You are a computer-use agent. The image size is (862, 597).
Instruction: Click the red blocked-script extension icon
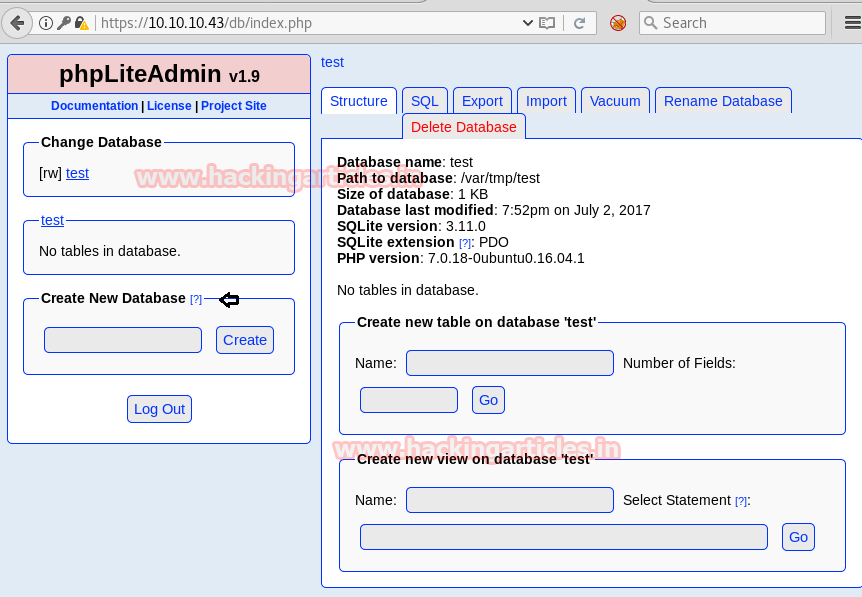pos(618,23)
